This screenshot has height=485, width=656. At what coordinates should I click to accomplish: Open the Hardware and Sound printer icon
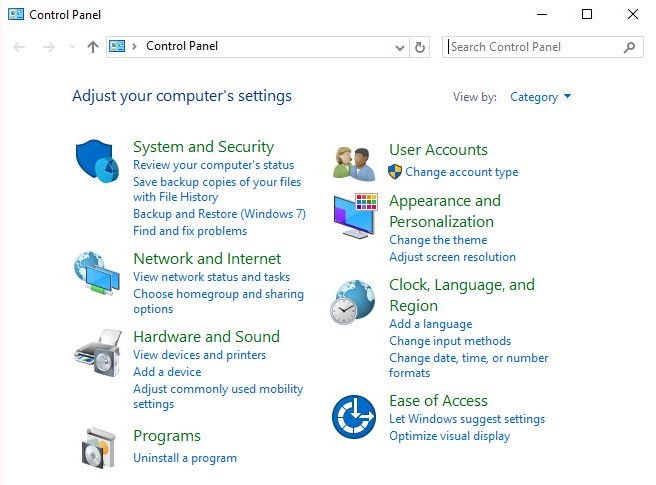[x=98, y=353]
